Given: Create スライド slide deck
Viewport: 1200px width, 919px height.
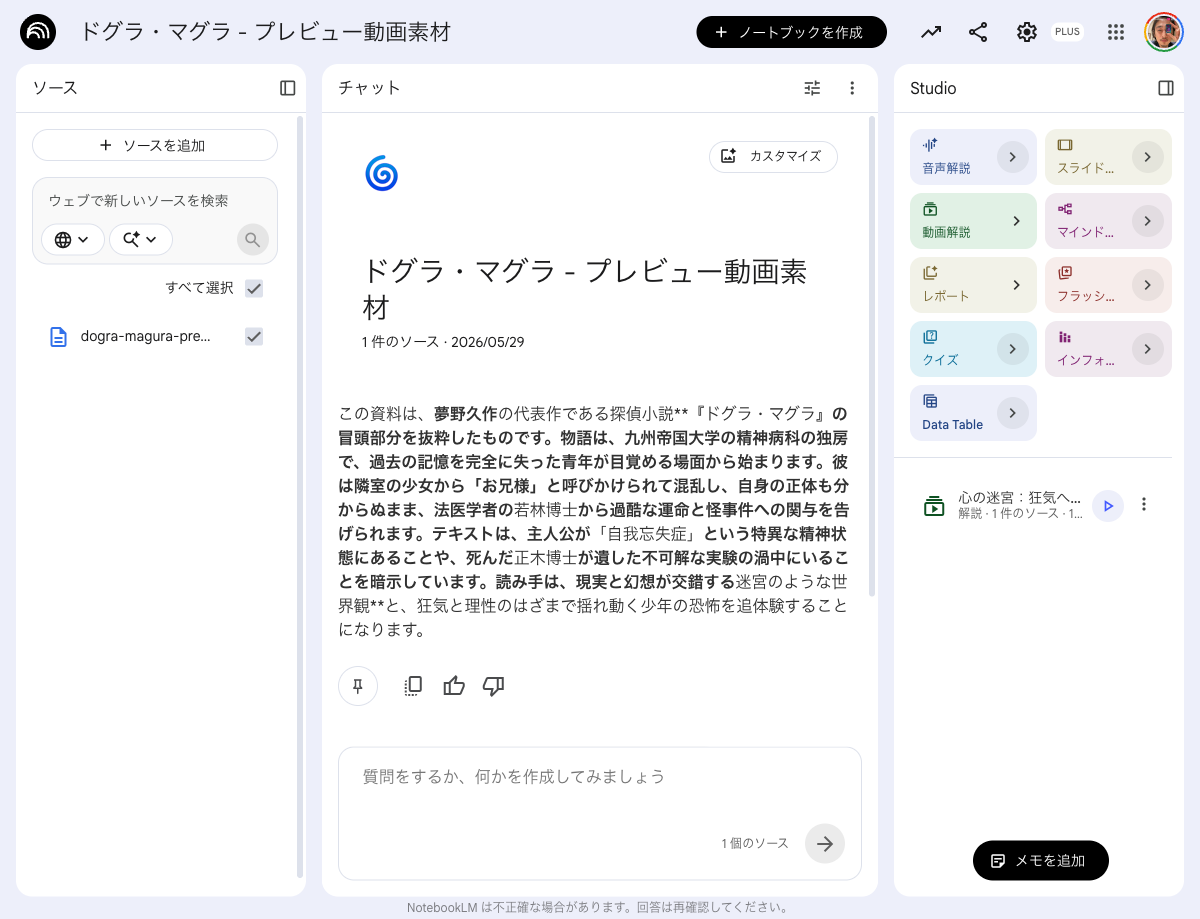Looking at the screenshot, I should click(x=1108, y=157).
